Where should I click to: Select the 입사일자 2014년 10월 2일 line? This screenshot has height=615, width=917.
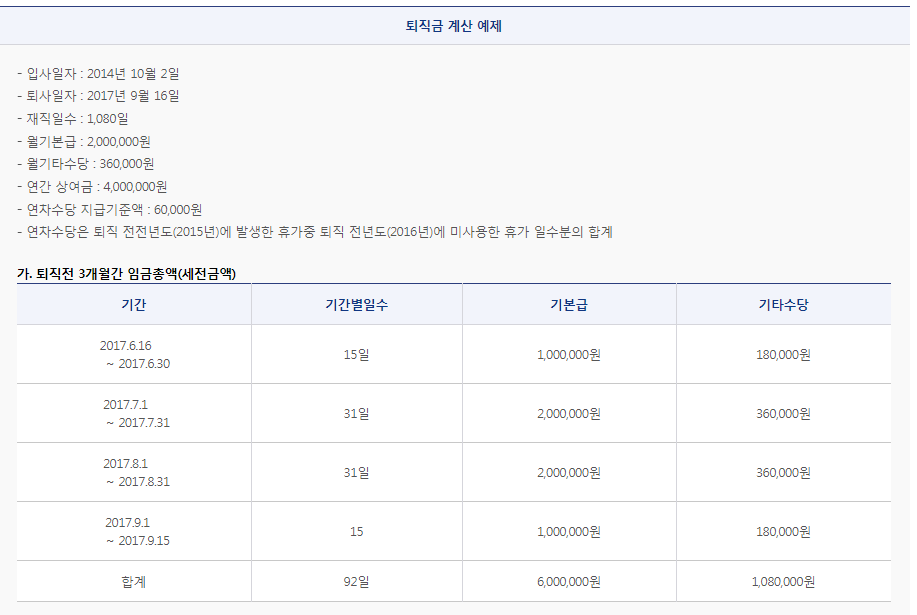[98, 74]
